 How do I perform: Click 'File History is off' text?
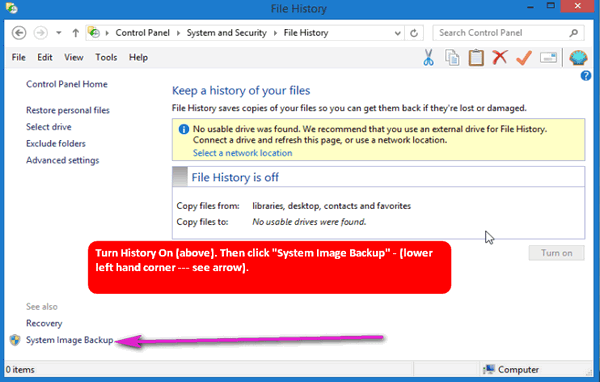(235, 178)
